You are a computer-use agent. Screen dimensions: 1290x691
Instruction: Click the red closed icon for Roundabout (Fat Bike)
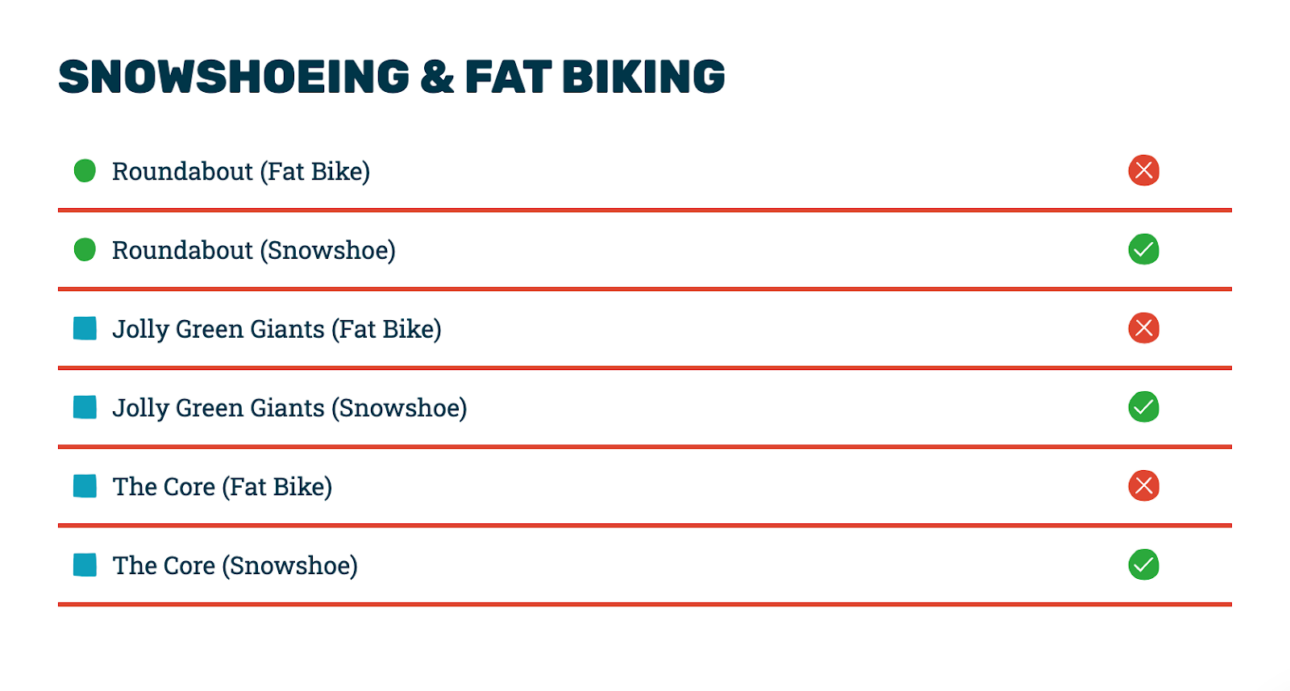[1143, 171]
